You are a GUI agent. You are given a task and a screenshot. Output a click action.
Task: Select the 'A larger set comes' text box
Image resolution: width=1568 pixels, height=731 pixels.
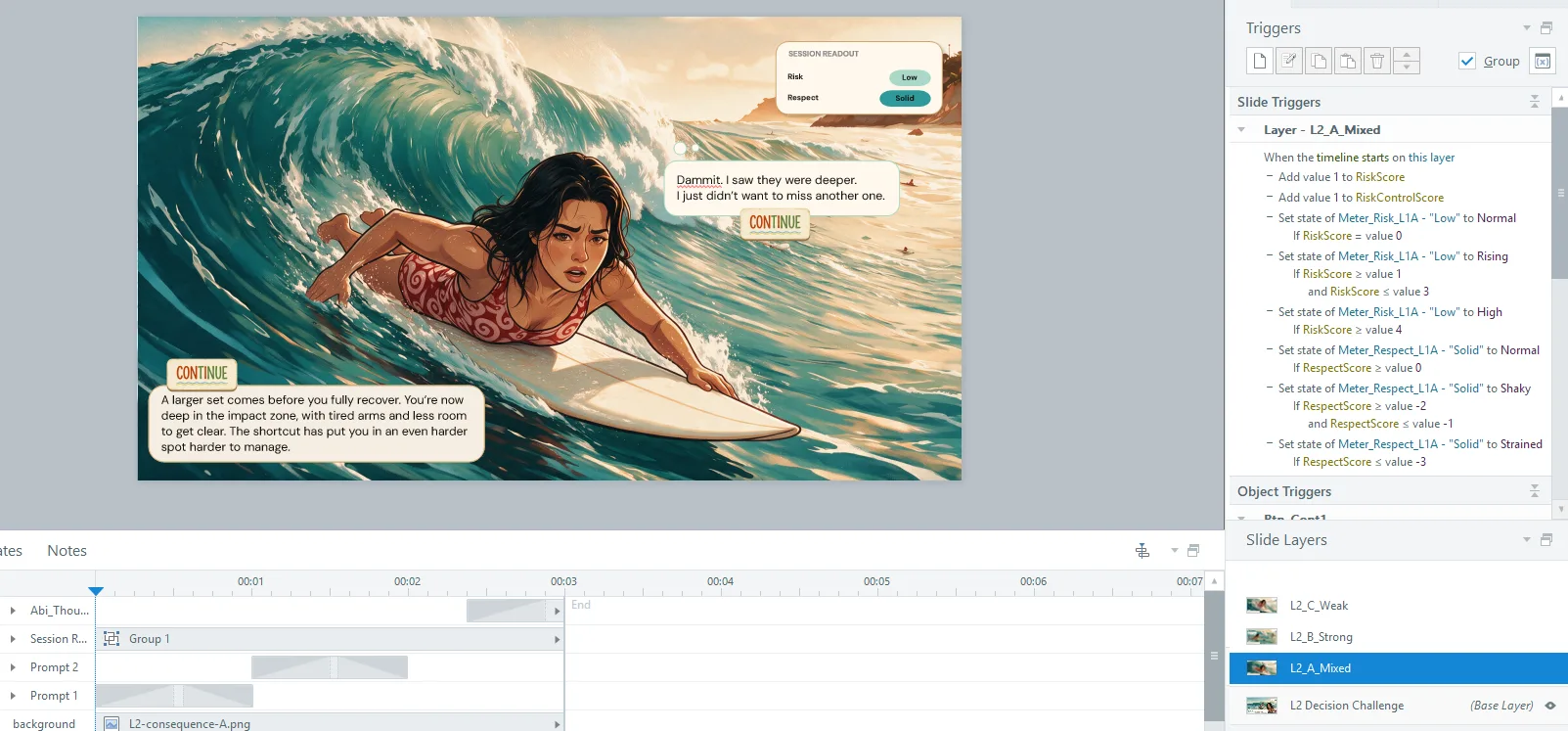[x=316, y=424]
